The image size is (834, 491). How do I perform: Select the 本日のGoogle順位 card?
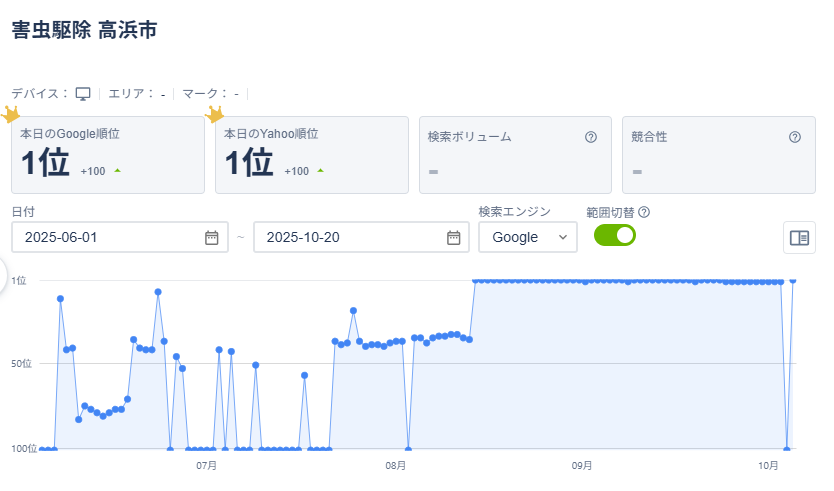point(108,155)
